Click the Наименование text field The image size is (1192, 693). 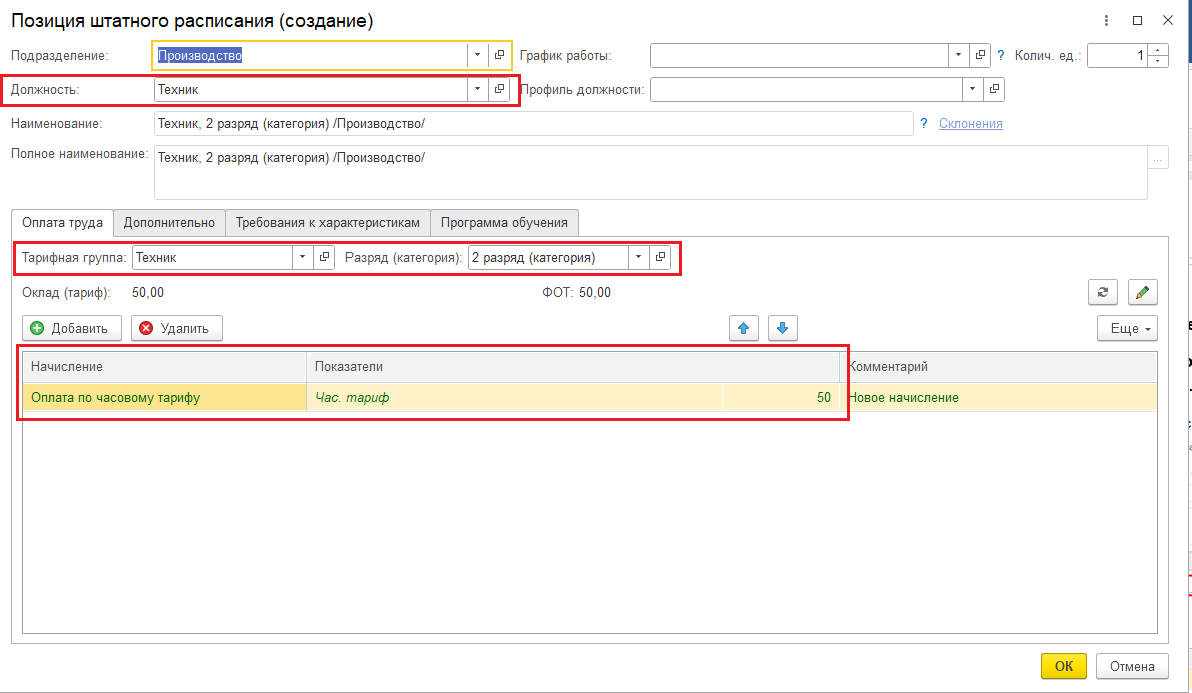click(x=532, y=123)
